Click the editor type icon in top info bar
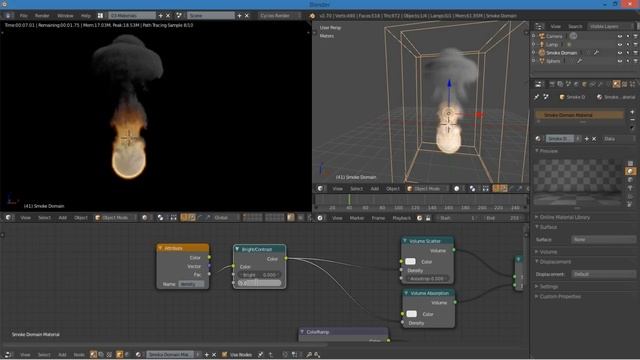This screenshot has height=360, width=640. (8, 16)
